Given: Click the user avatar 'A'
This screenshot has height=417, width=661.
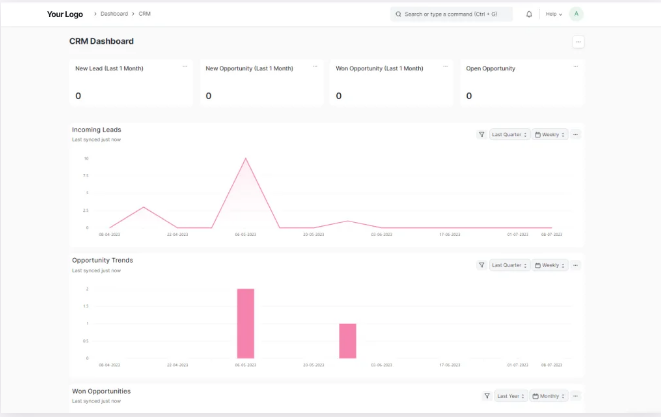Looking at the screenshot, I should (x=576, y=14).
